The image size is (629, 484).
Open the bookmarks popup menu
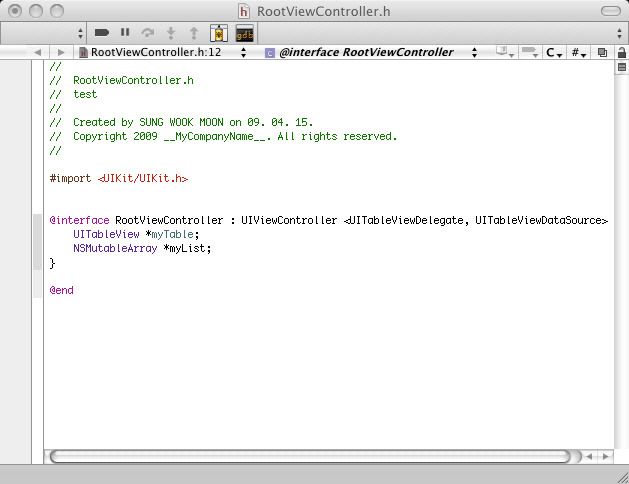point(505,53)
